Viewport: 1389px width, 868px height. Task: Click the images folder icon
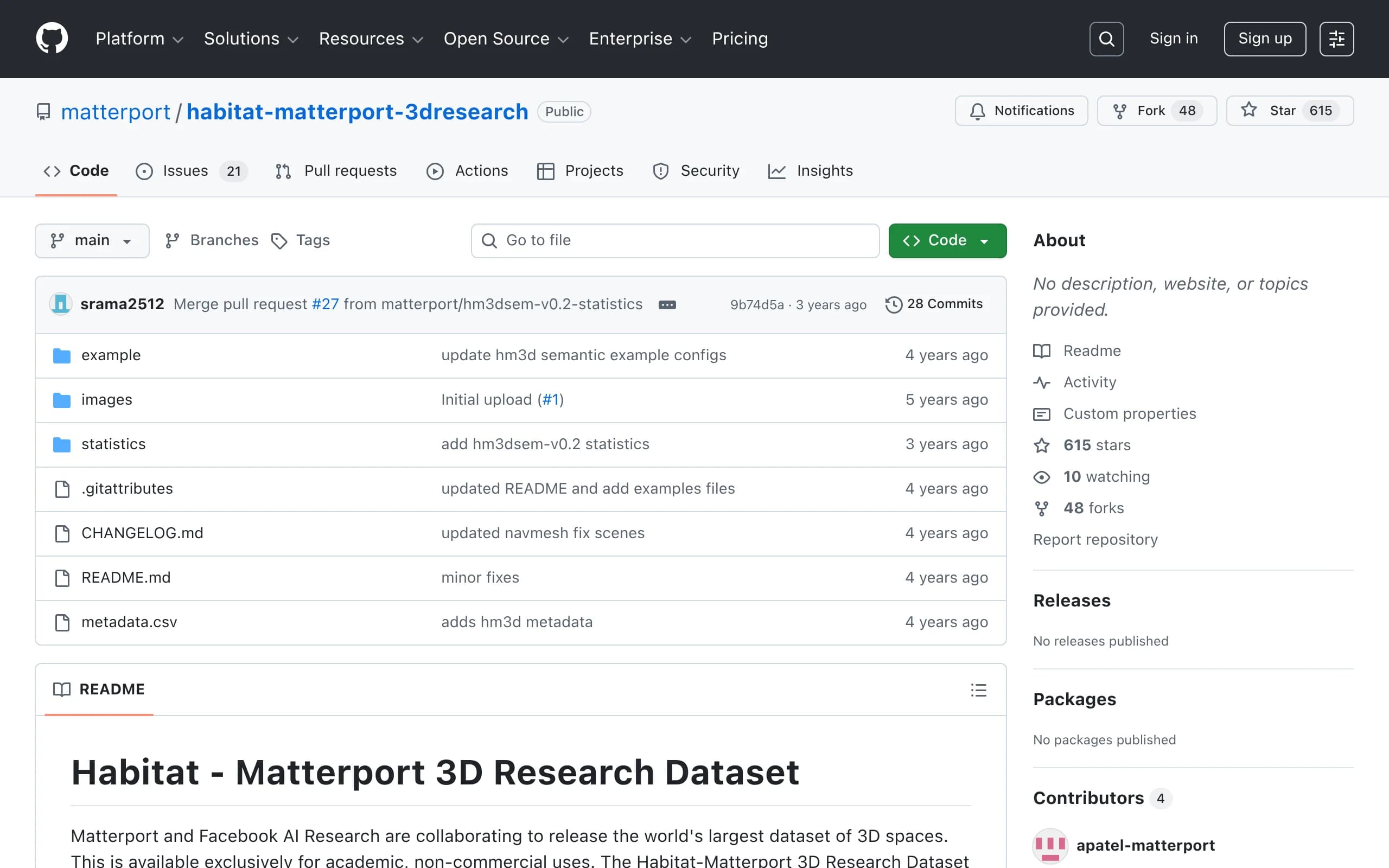(x=62, y=400)
